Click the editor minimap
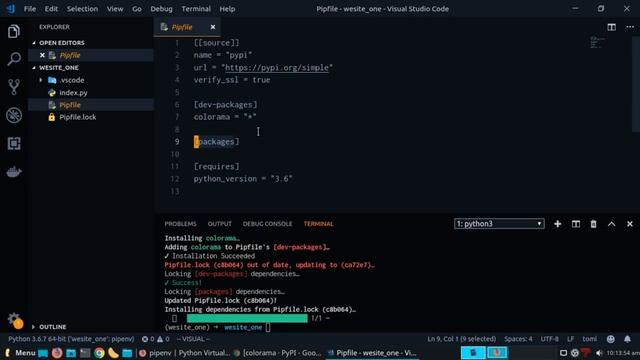This screenshot has width=640, height=360. (x=598, y=42)
